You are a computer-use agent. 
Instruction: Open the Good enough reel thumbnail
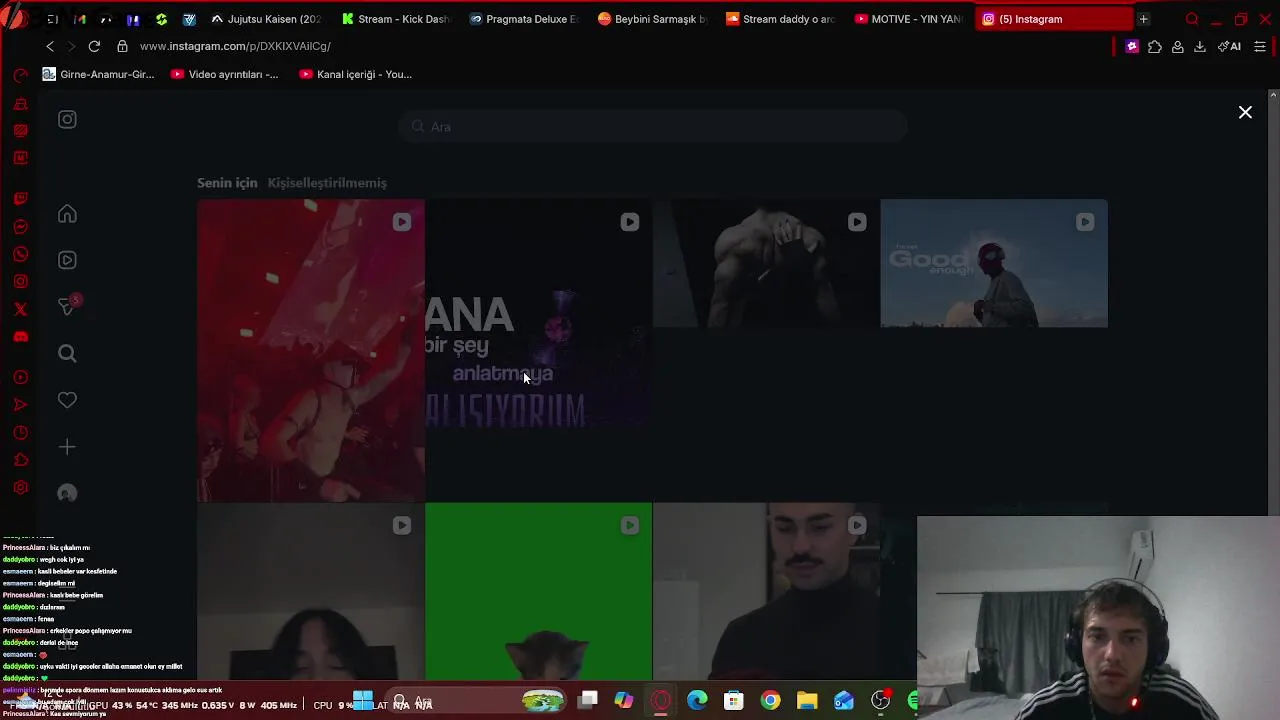pos(994,264)
